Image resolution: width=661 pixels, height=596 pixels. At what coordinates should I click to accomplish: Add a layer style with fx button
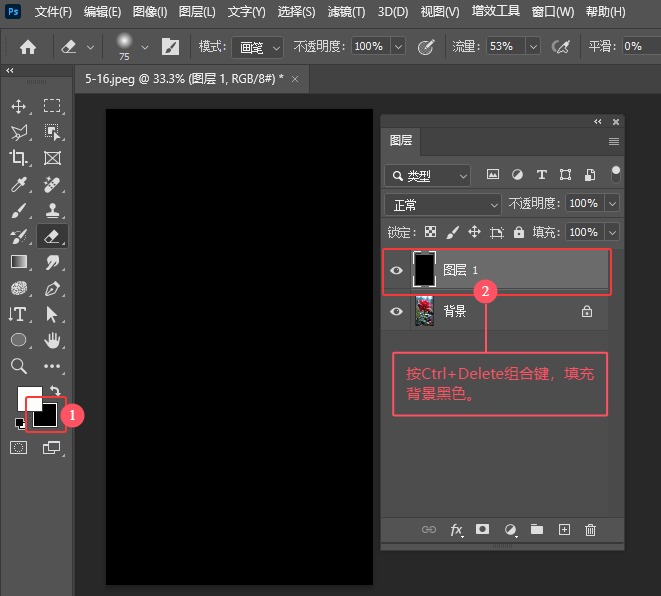pos(457,529)
